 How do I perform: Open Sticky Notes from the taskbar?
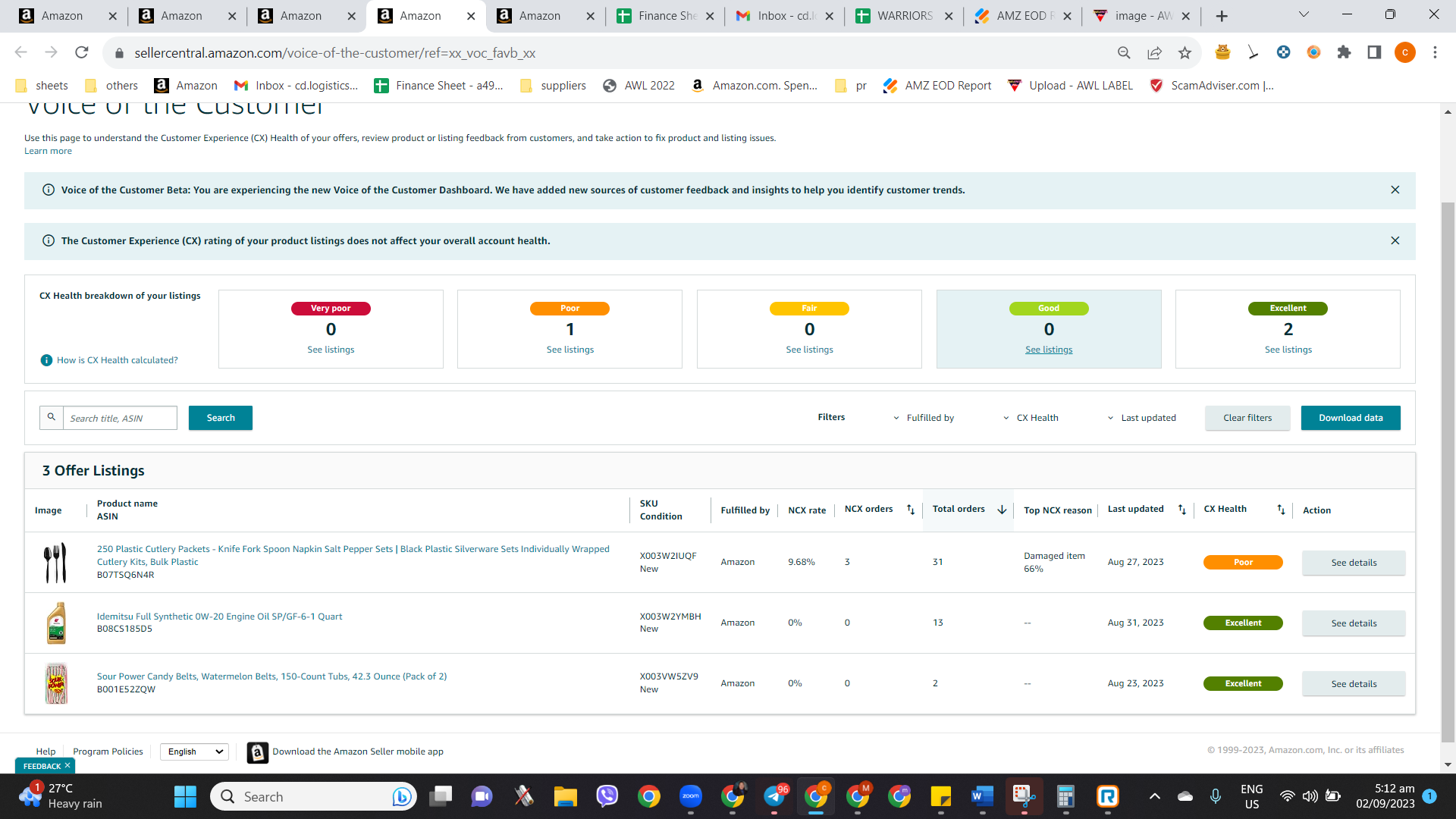click(940, 796)
